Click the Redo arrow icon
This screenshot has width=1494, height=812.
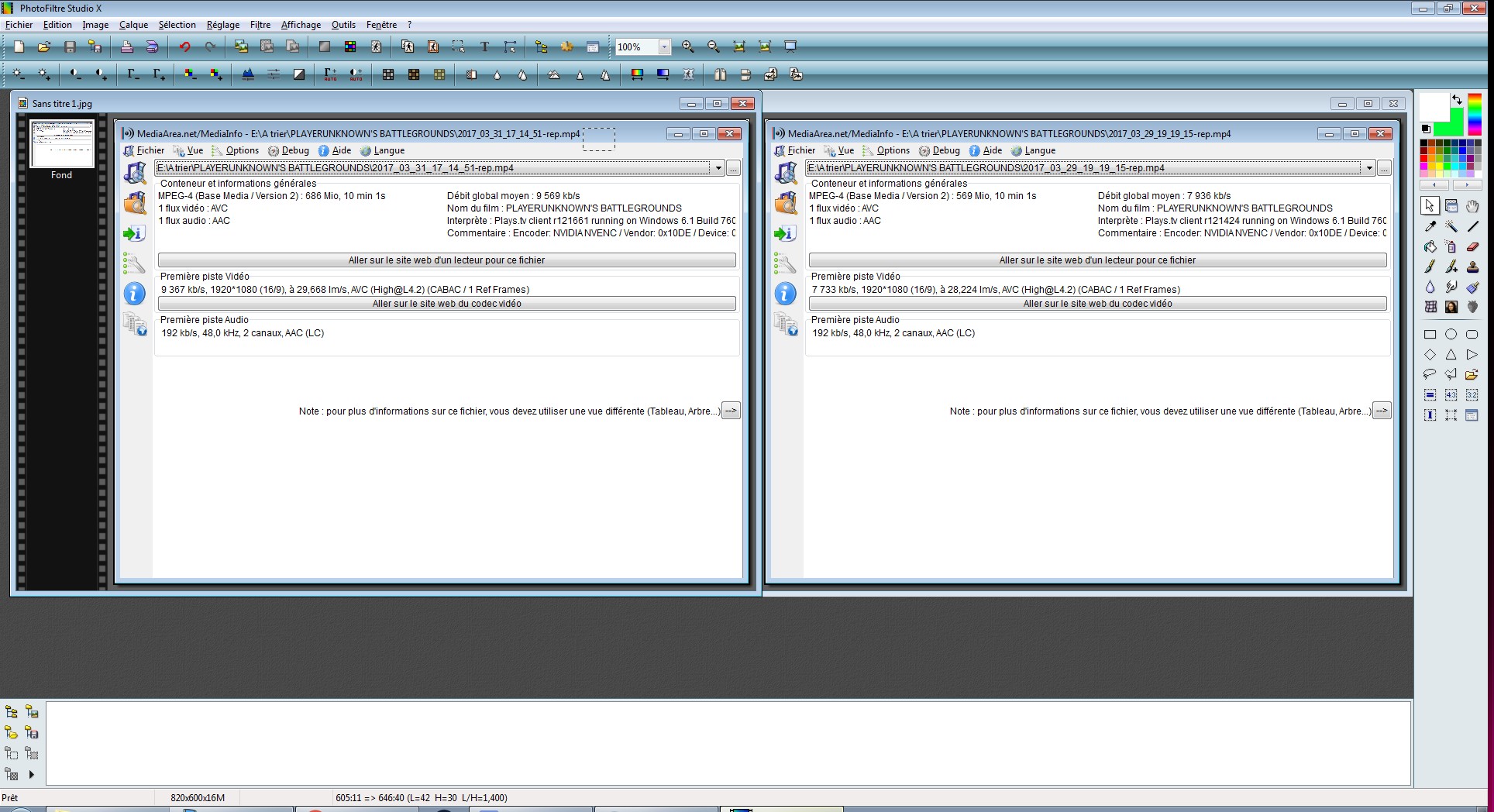(210, 46)
